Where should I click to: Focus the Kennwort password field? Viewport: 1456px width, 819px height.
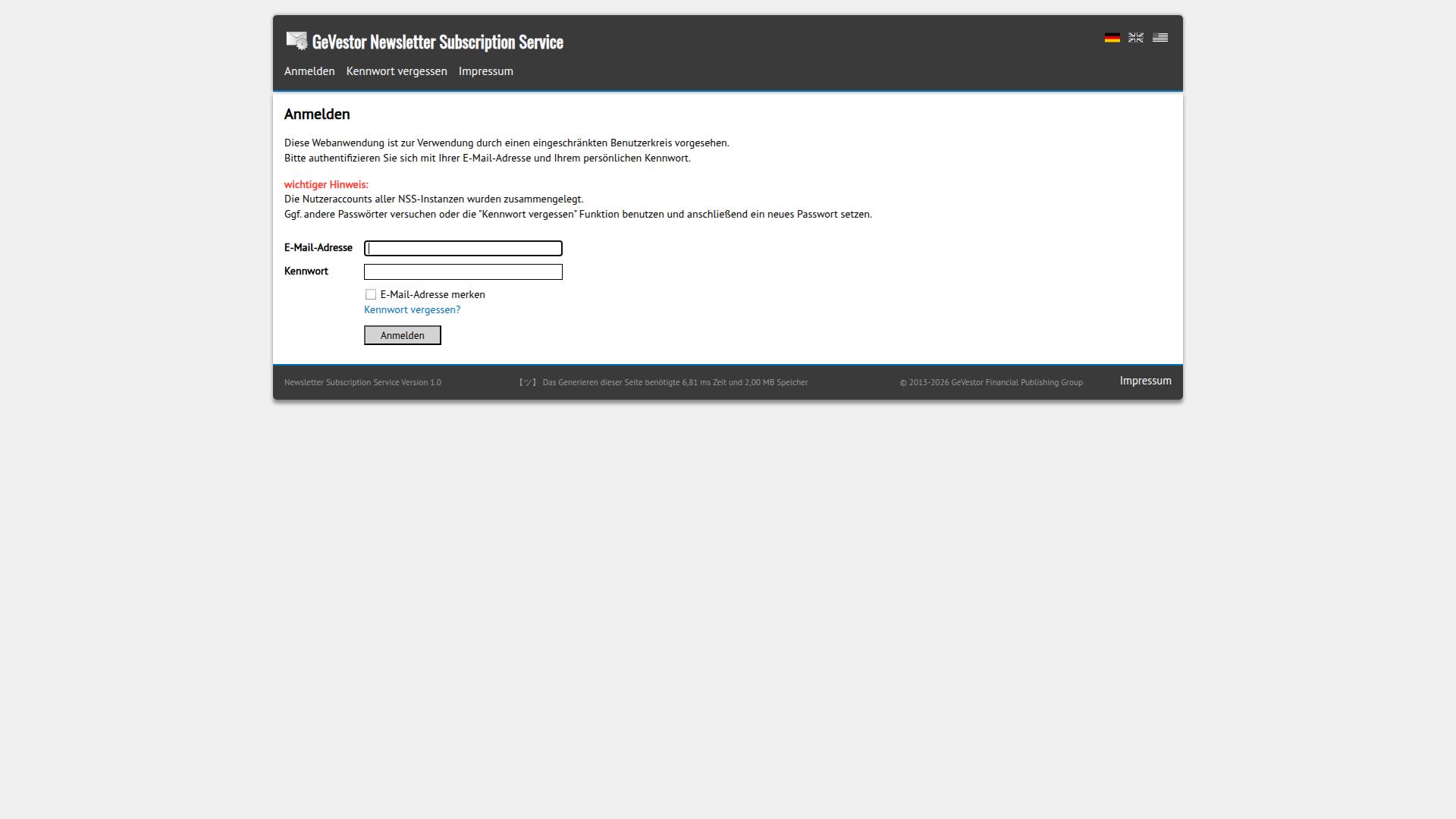pyautogui.click(x=463, y=271)
